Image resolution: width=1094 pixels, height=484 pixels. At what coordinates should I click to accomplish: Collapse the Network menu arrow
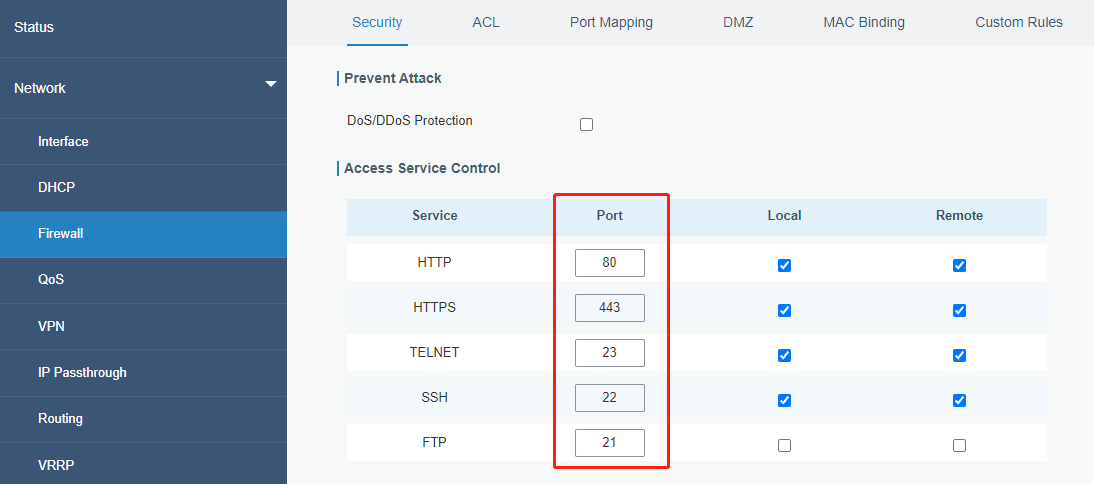tap(271, 85)
